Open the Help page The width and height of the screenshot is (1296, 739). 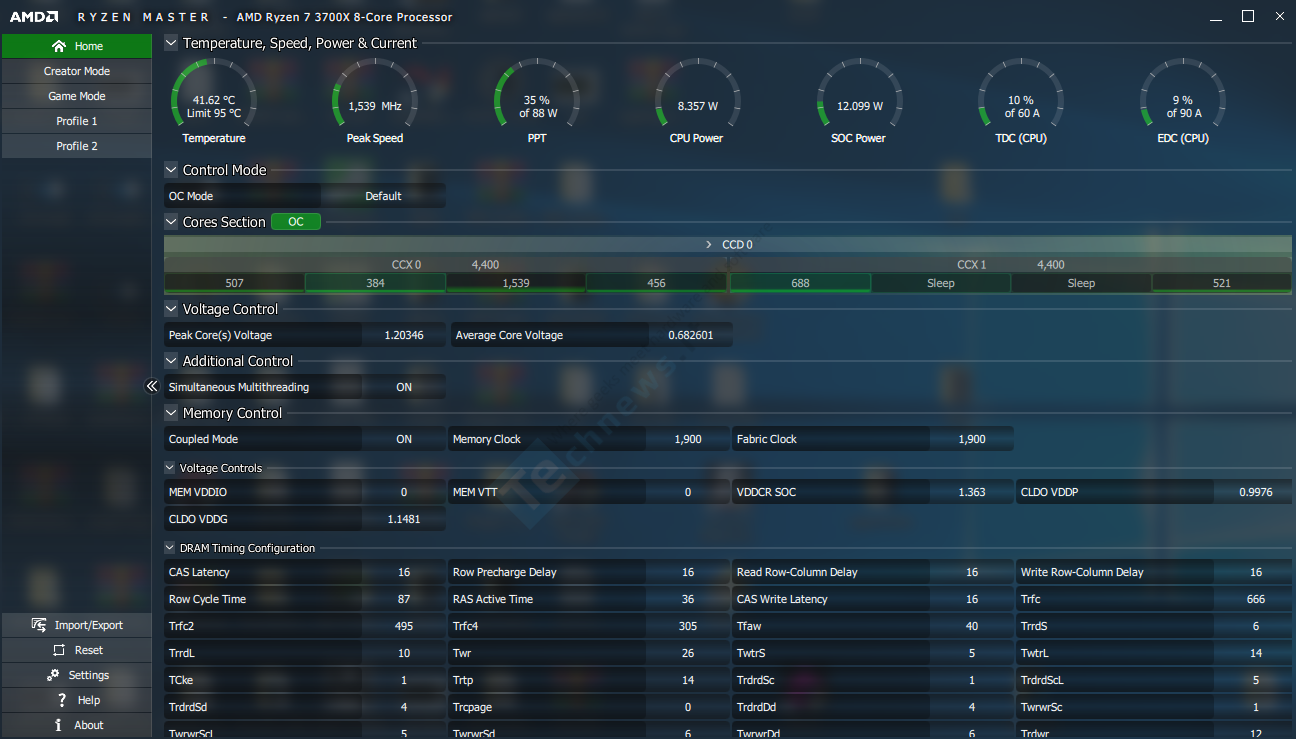pos(76,700)
